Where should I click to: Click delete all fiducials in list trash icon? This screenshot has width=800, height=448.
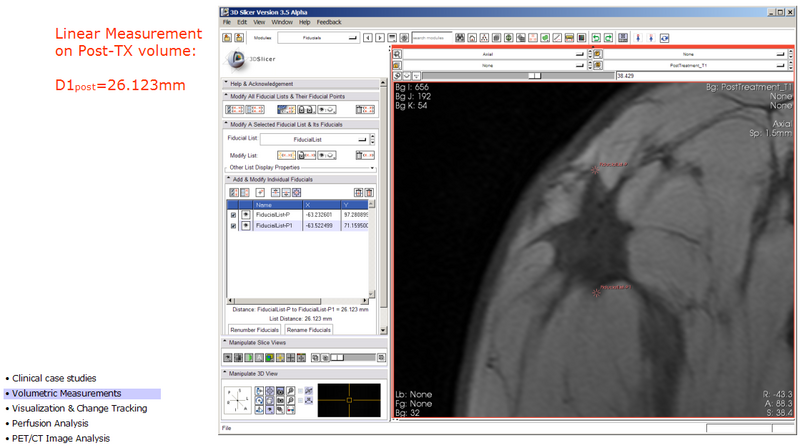369,192
